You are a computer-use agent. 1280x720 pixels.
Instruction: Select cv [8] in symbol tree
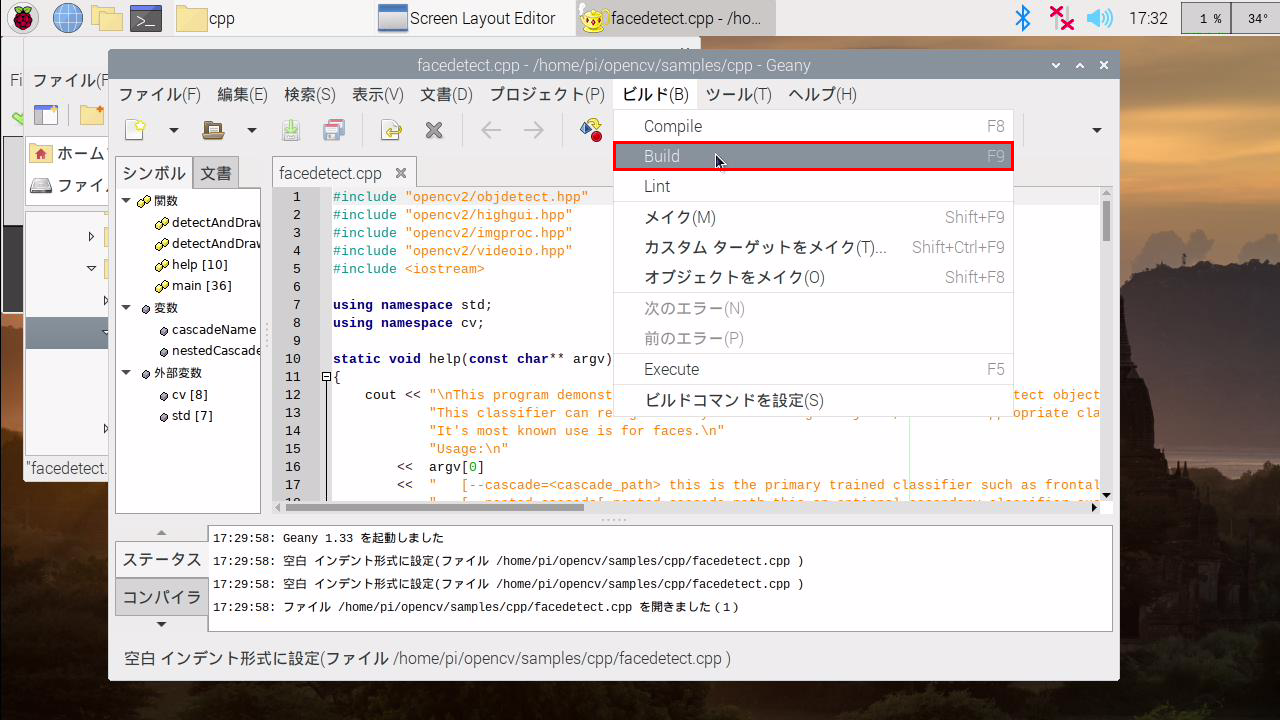click(189, 395)
